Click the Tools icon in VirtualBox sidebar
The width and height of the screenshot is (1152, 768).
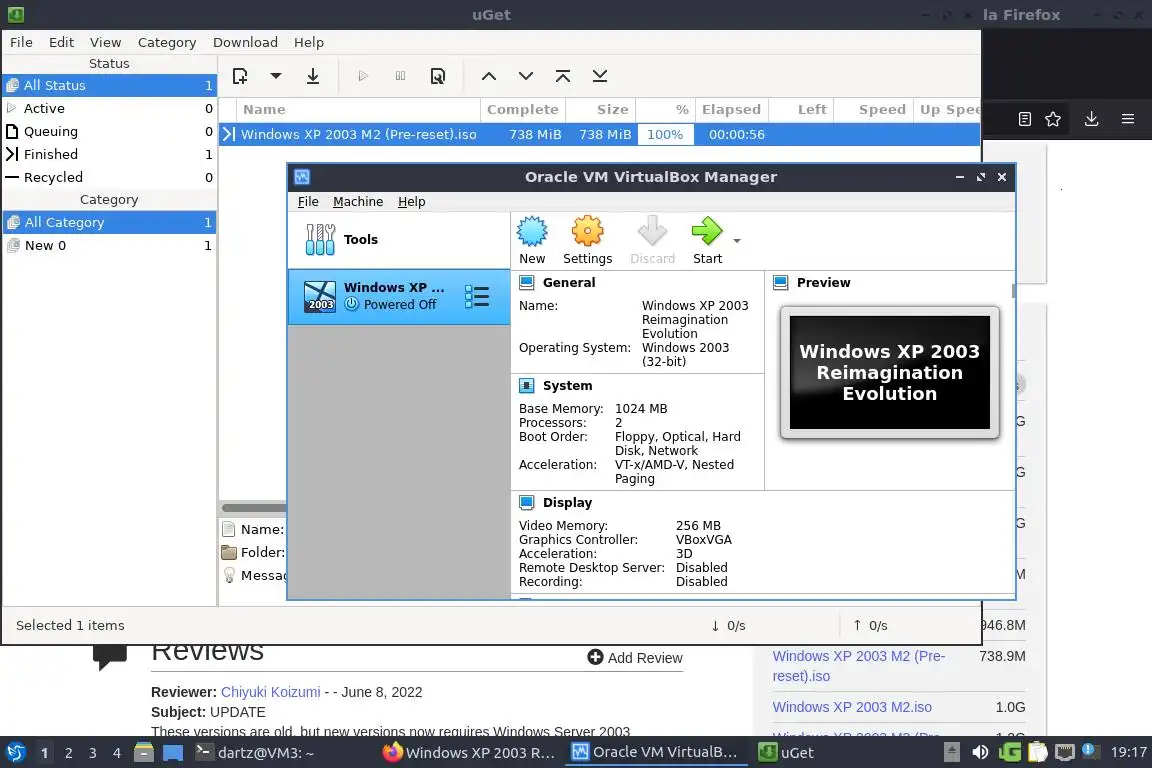[320, 240]
